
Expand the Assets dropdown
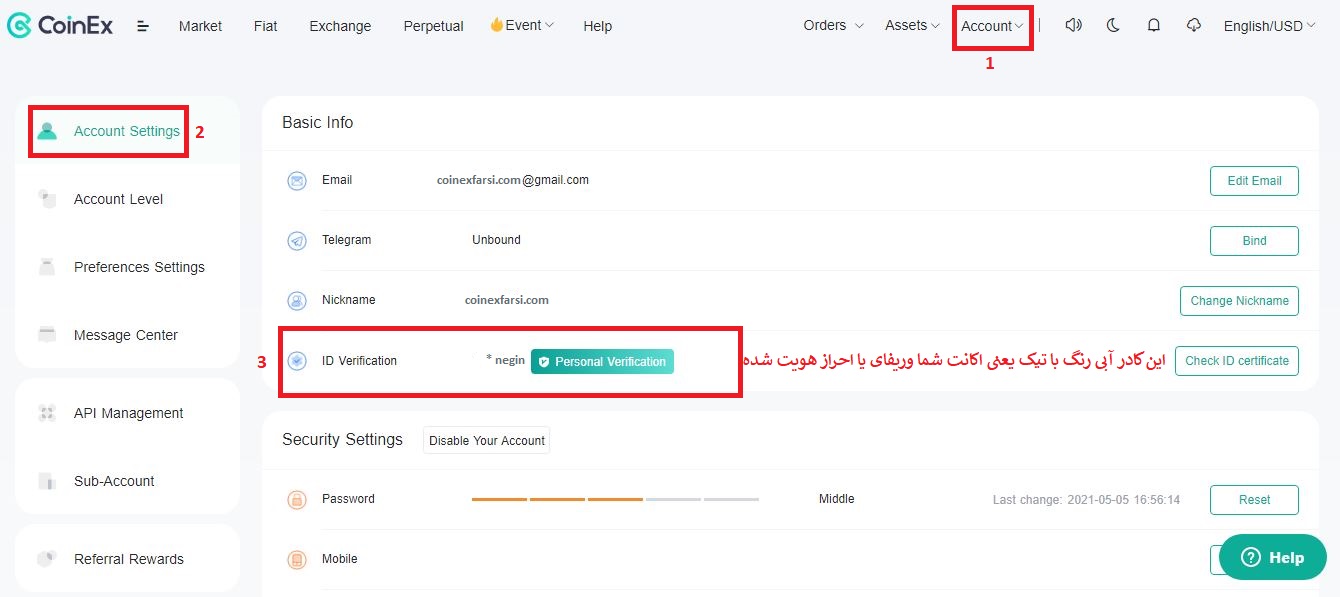tap(912, 26)
